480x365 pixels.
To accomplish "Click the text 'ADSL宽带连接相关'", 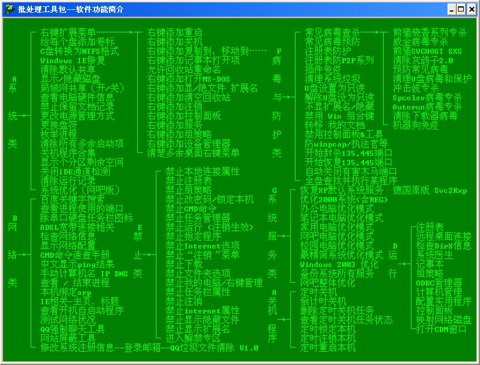I will click(x=77, y=228).
